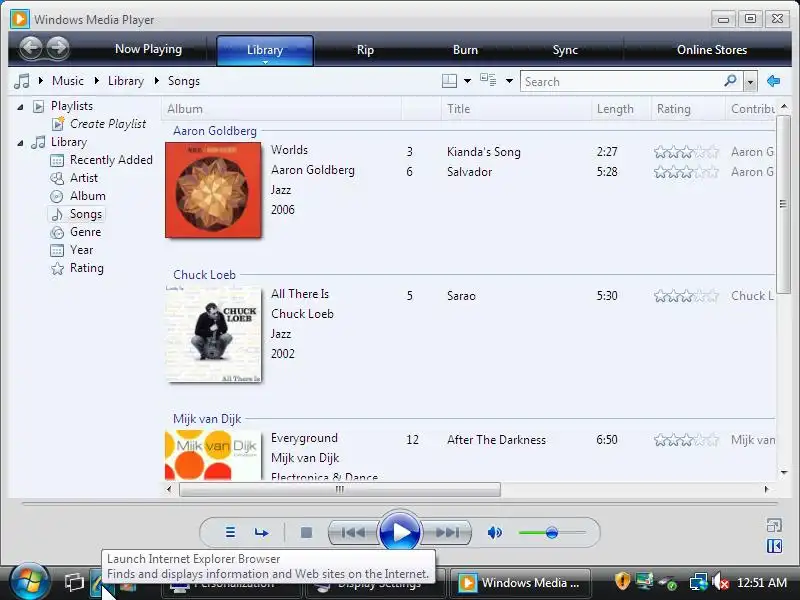Viewport: 800px width, 600px height.
Task: Sort by the Length column header
Action: [621, 109]
